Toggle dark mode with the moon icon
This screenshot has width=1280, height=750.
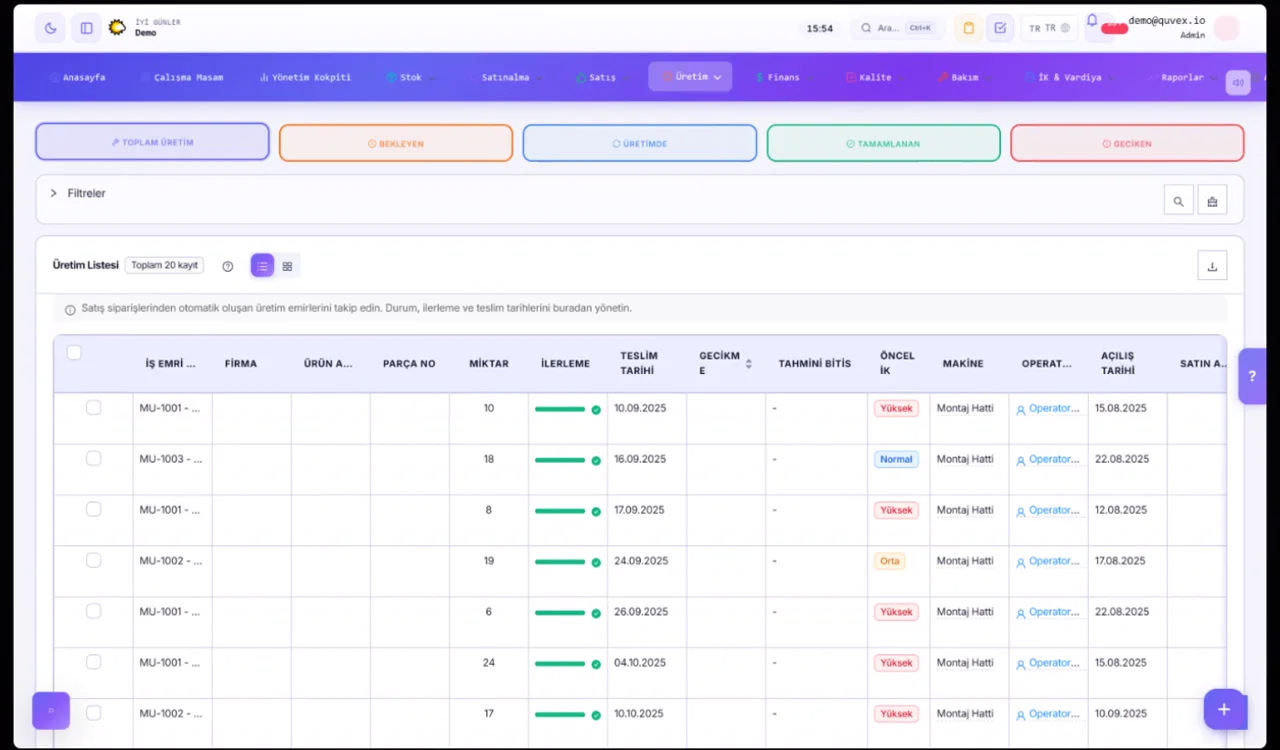pos(50,28)
